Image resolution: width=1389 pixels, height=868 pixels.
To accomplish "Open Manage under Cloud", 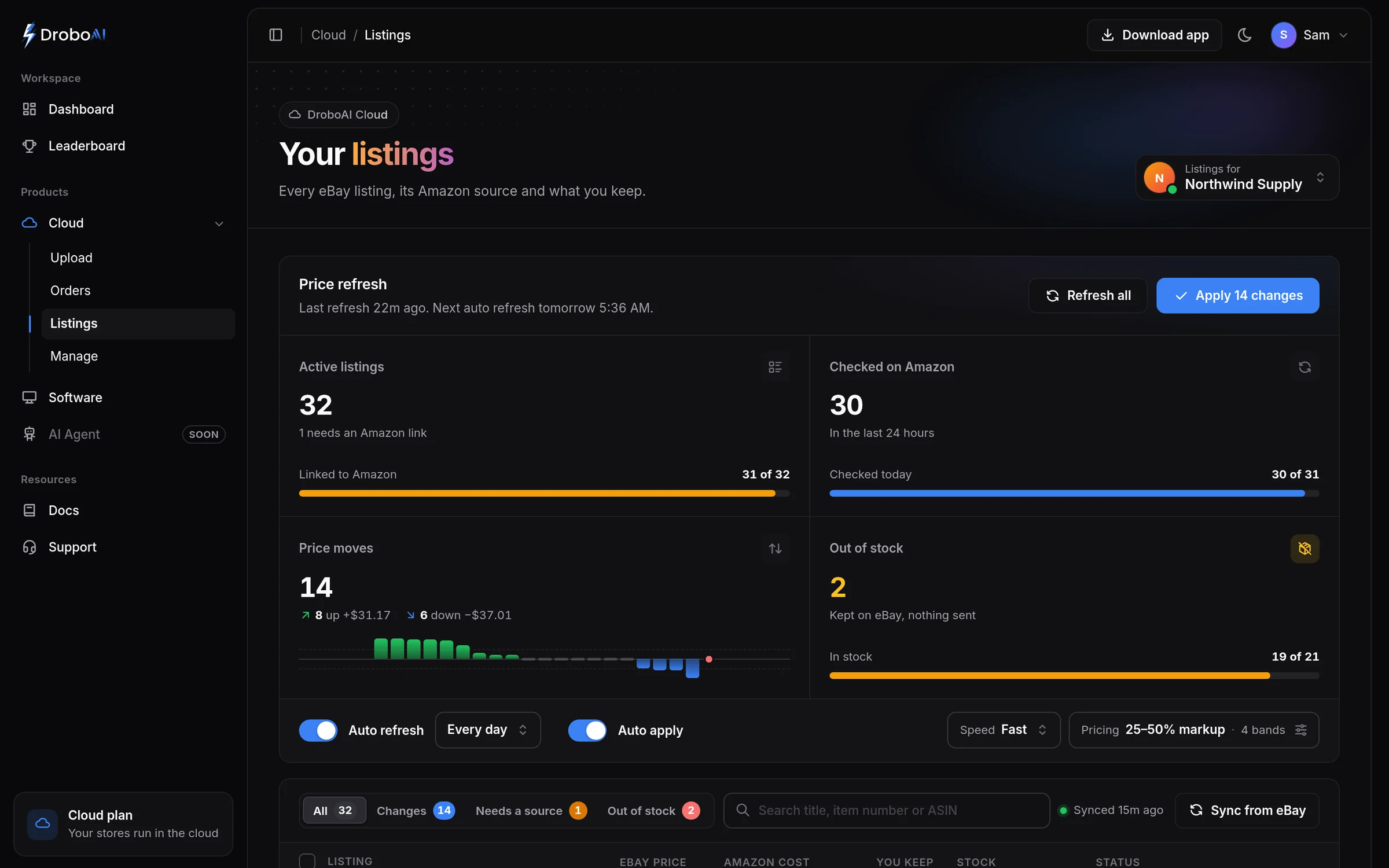I will click(x=138, y=356).
